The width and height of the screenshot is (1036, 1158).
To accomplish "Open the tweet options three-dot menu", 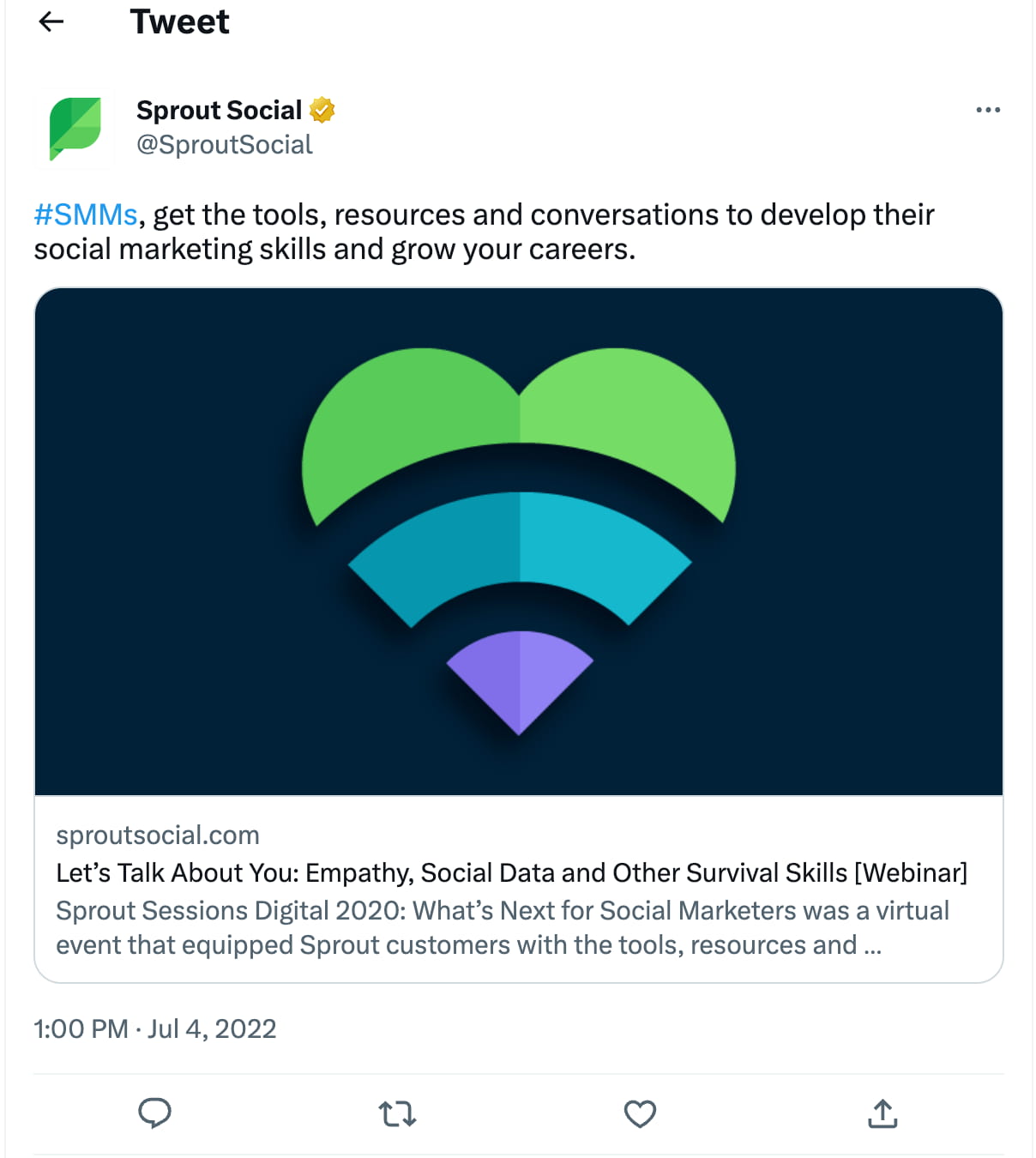I will click(x=988, y=110).
